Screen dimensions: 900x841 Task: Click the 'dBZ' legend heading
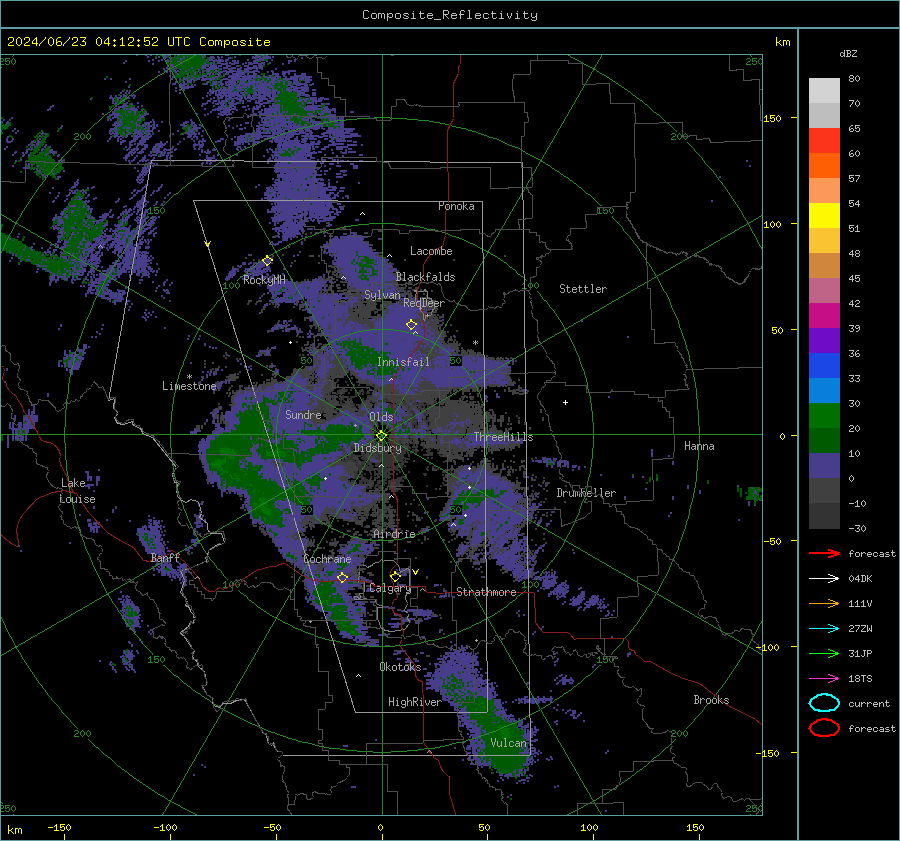848,53
